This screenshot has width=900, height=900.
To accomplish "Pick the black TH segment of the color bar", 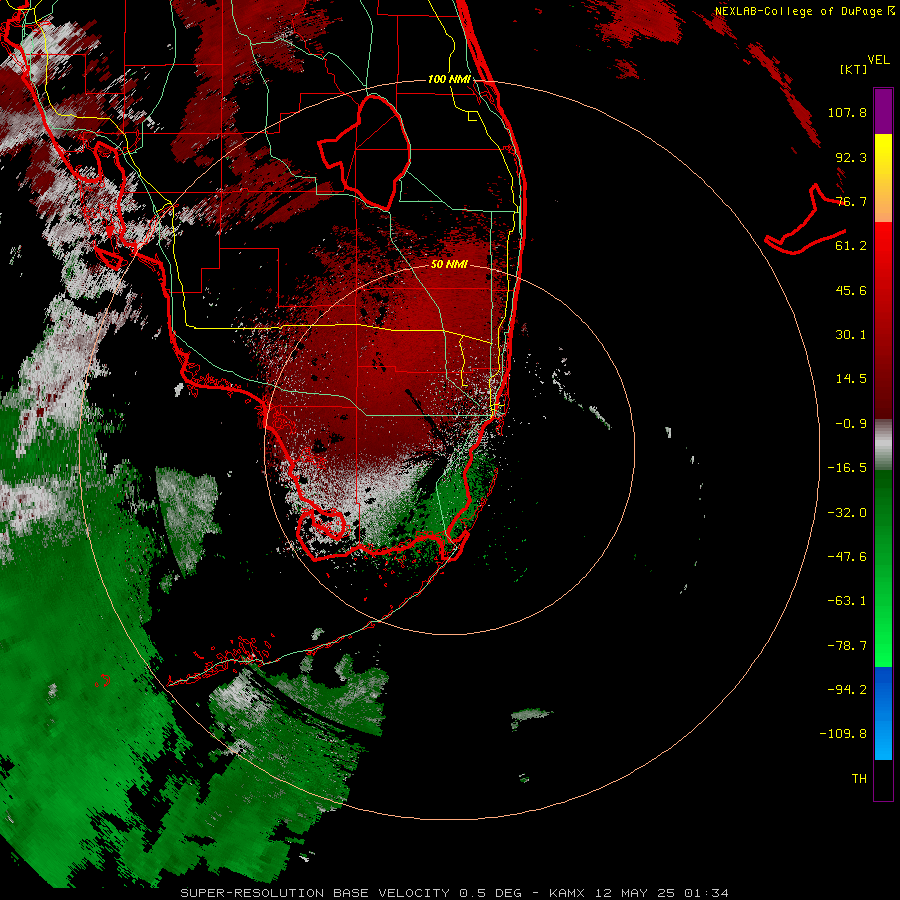I will (x=883, y=779).
